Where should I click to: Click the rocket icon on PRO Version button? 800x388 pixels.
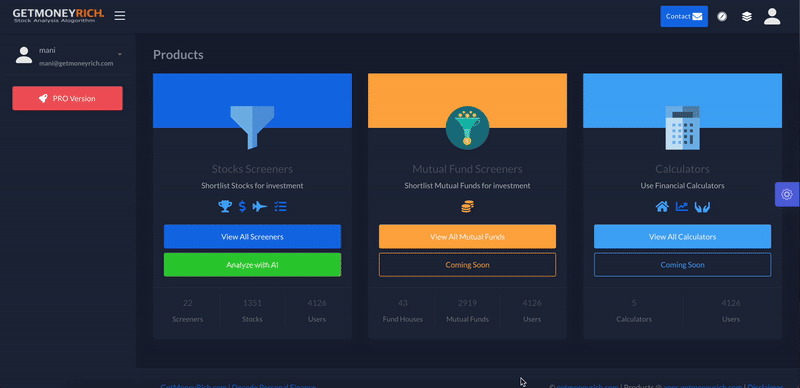click(x=43, y=99)
